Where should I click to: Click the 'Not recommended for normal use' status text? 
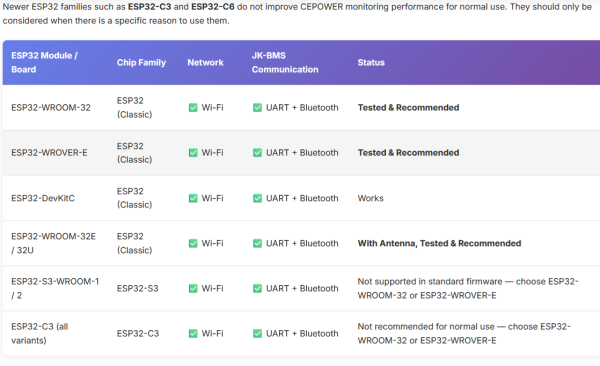pyautogui.click(x=426, y=327)
